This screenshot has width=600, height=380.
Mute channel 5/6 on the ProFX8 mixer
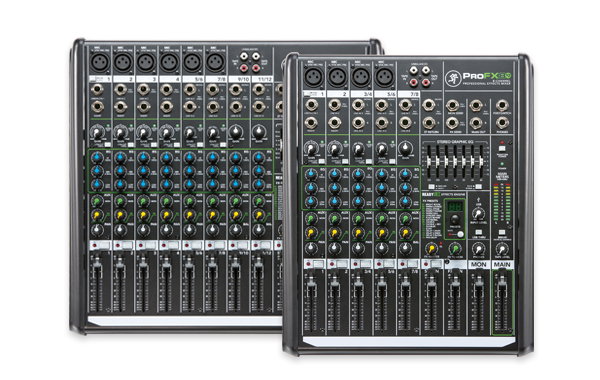(388, 264)
